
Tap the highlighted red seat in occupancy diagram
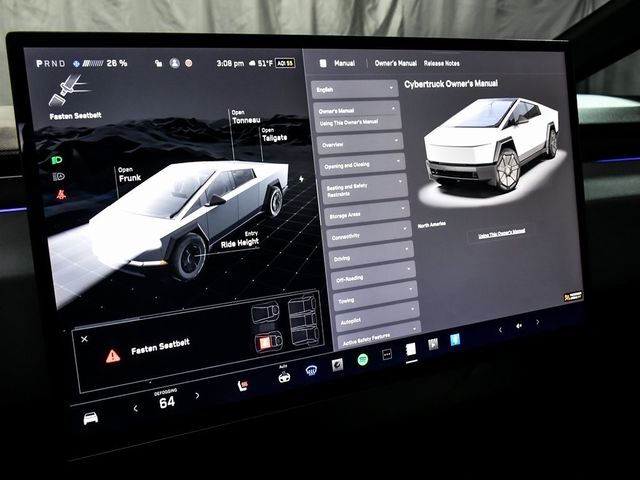click(x=267, y=342)
